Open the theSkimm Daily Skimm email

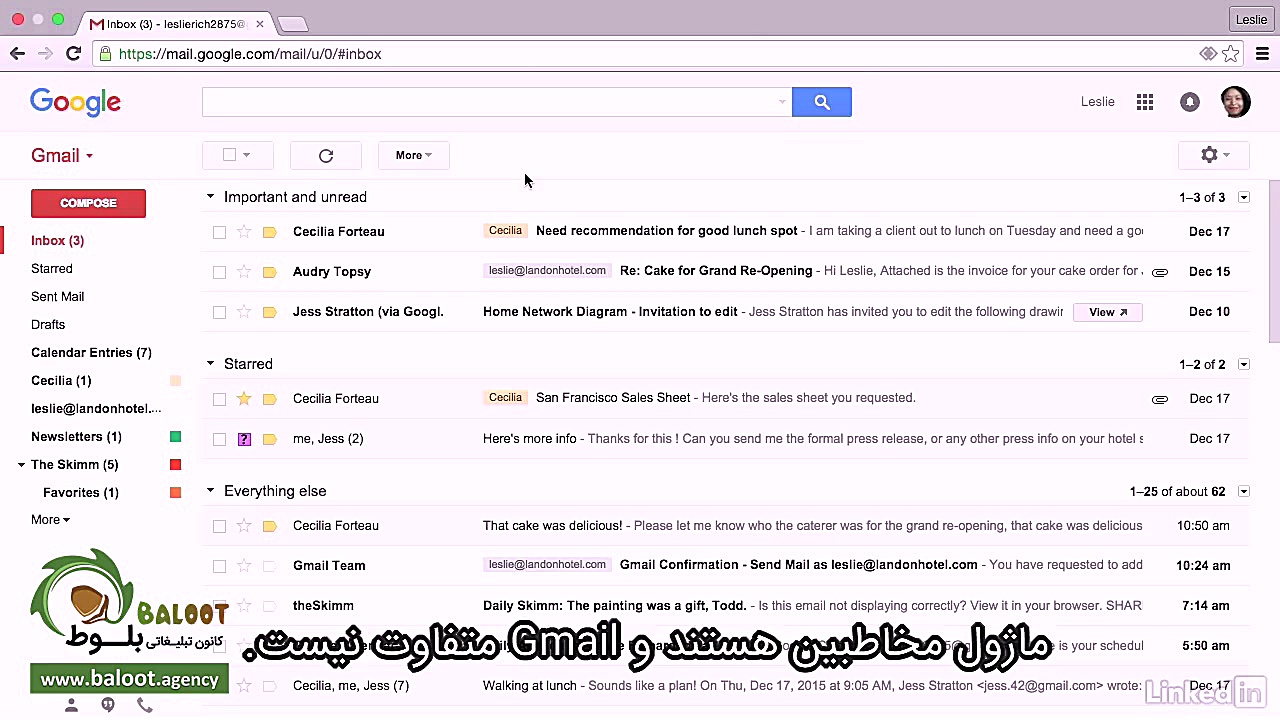point(725,606)
